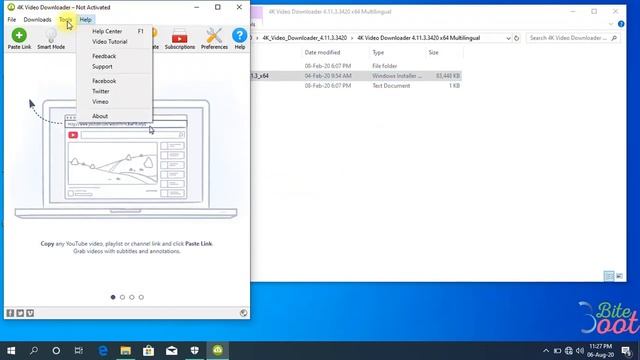Open File Explorer from the taskbar

(x=126, y=351)
